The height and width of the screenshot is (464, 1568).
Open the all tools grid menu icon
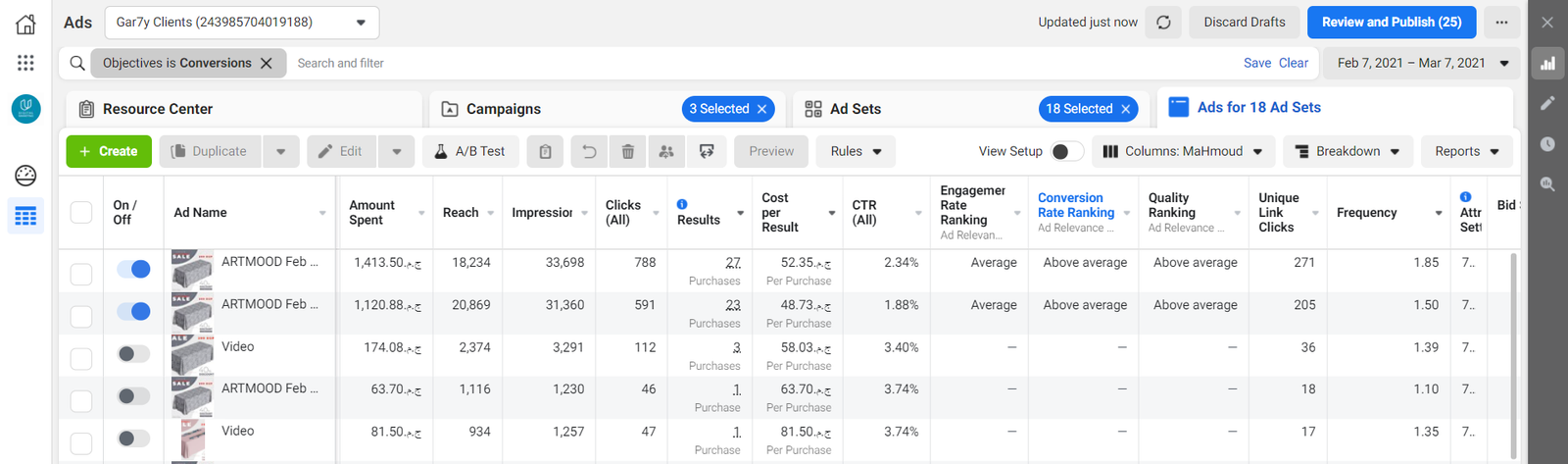[x=25, y=63]
